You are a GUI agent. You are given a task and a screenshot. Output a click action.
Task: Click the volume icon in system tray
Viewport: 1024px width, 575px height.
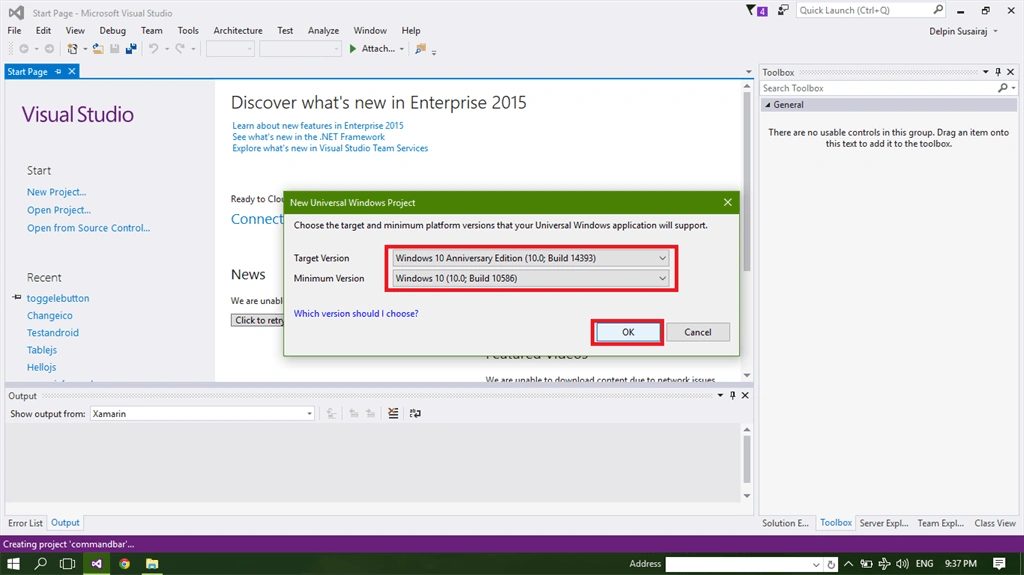pyautogui.click(x=903, y=564)
